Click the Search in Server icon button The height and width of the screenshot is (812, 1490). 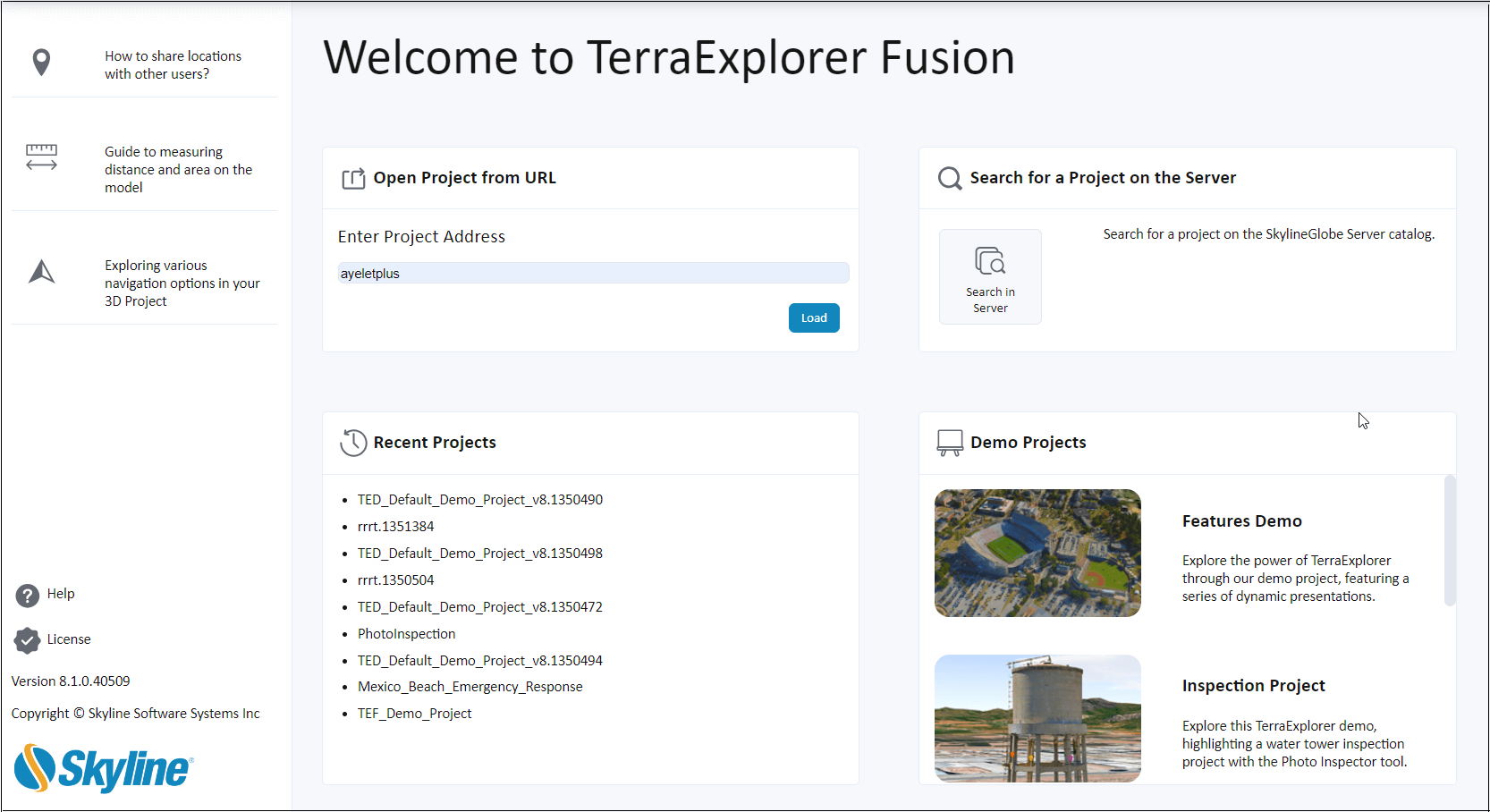click(990, 276)
